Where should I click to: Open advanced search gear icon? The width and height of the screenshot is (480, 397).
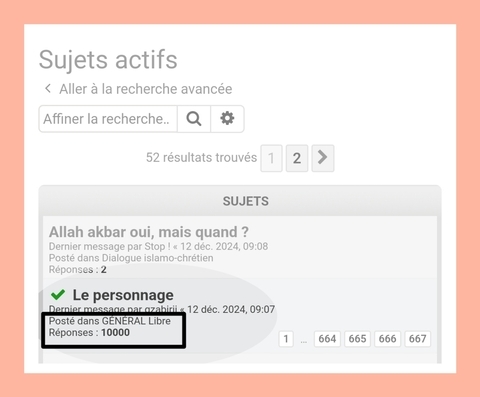pyautogui.click(x=227, y=119)
